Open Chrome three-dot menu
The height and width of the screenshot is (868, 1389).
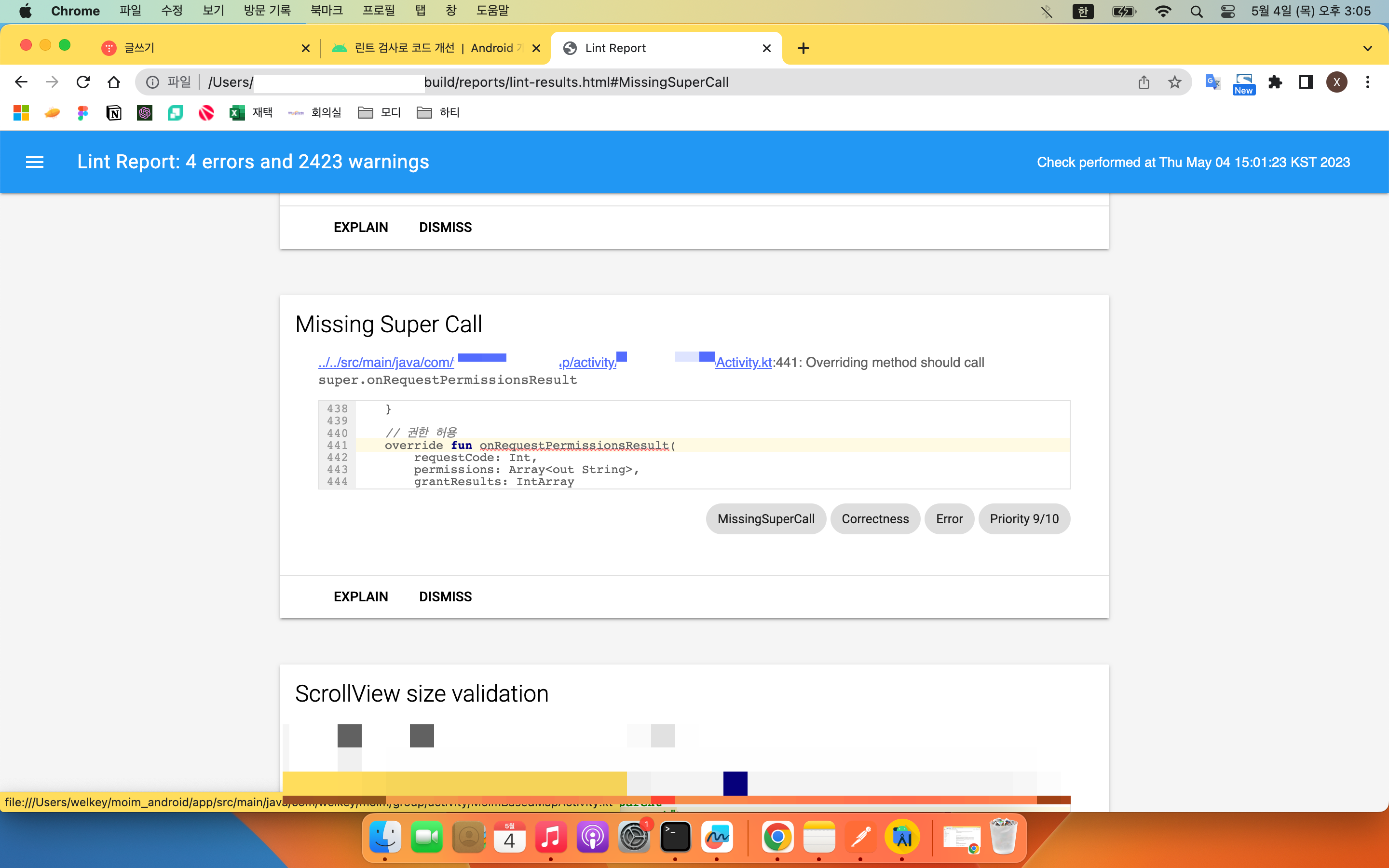coord(1367,82)
